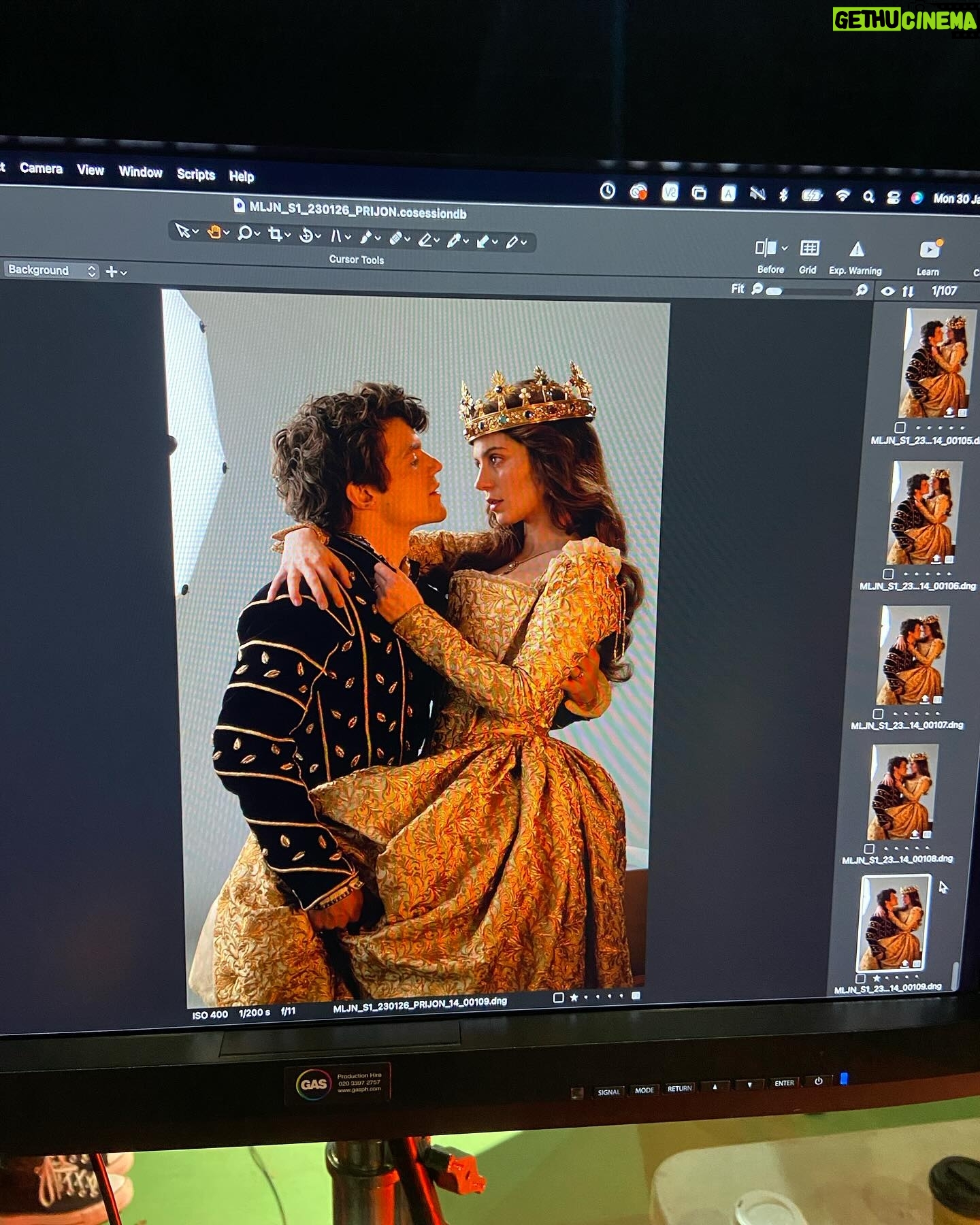980x1225 pixels.
Task: Open the Scripts menu
Action: click(x=196, y=174)
